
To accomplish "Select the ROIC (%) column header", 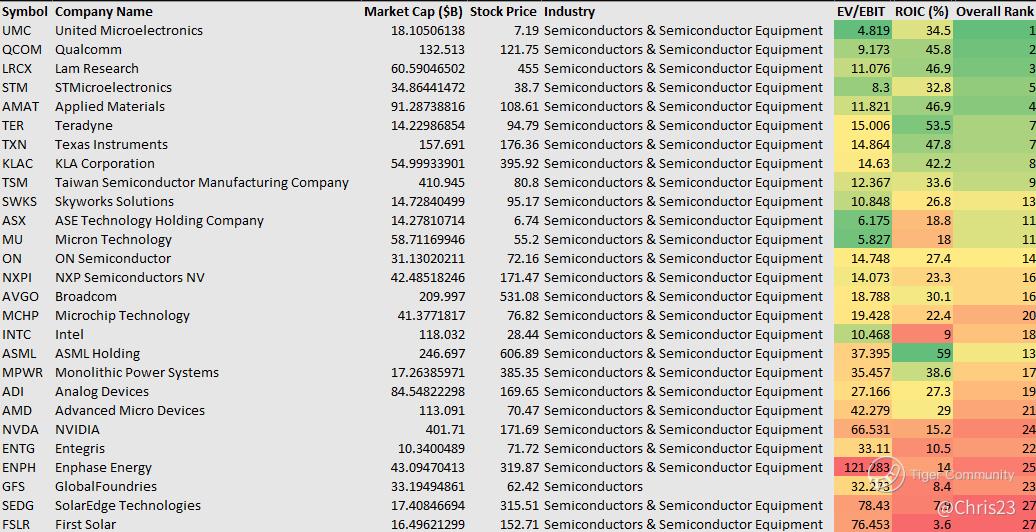I will [923, 12].
